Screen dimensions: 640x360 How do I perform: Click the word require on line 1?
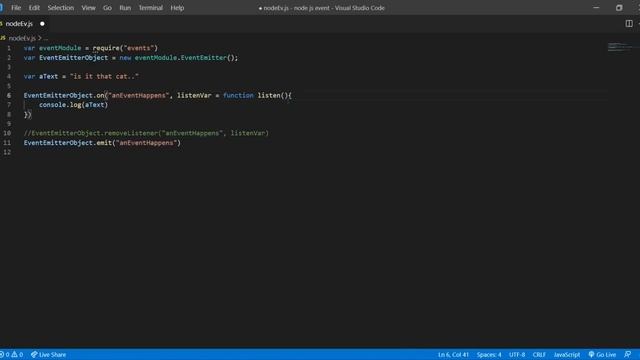[106, 48]
